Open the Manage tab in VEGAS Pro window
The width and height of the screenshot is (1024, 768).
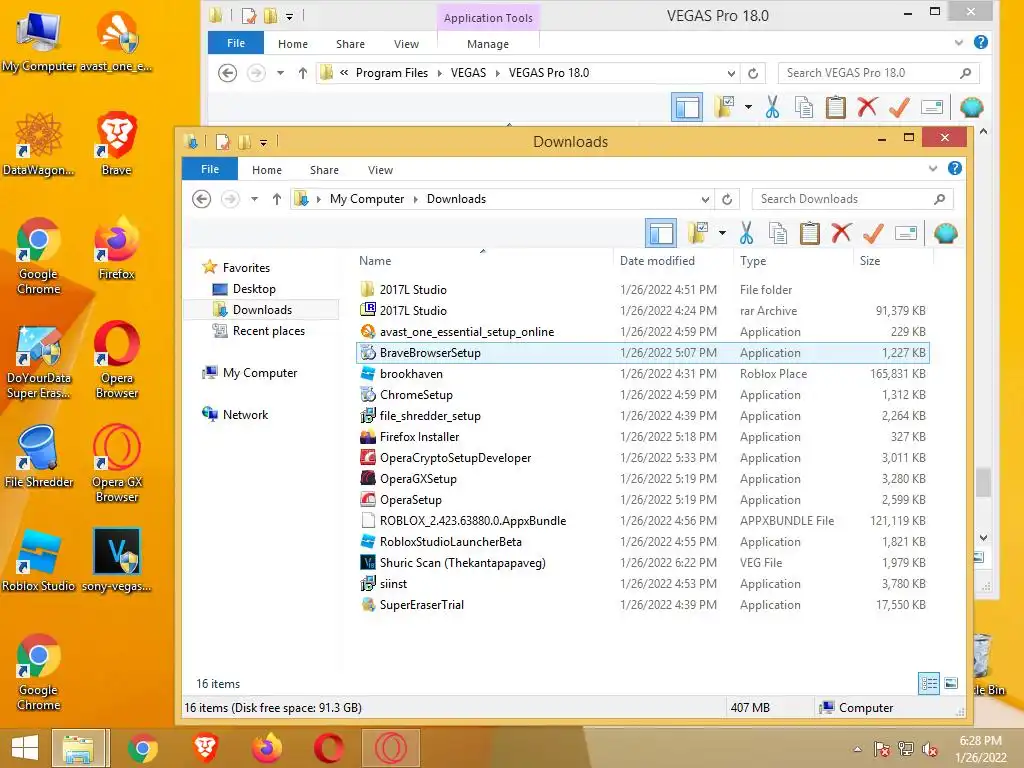coord(488,44)
